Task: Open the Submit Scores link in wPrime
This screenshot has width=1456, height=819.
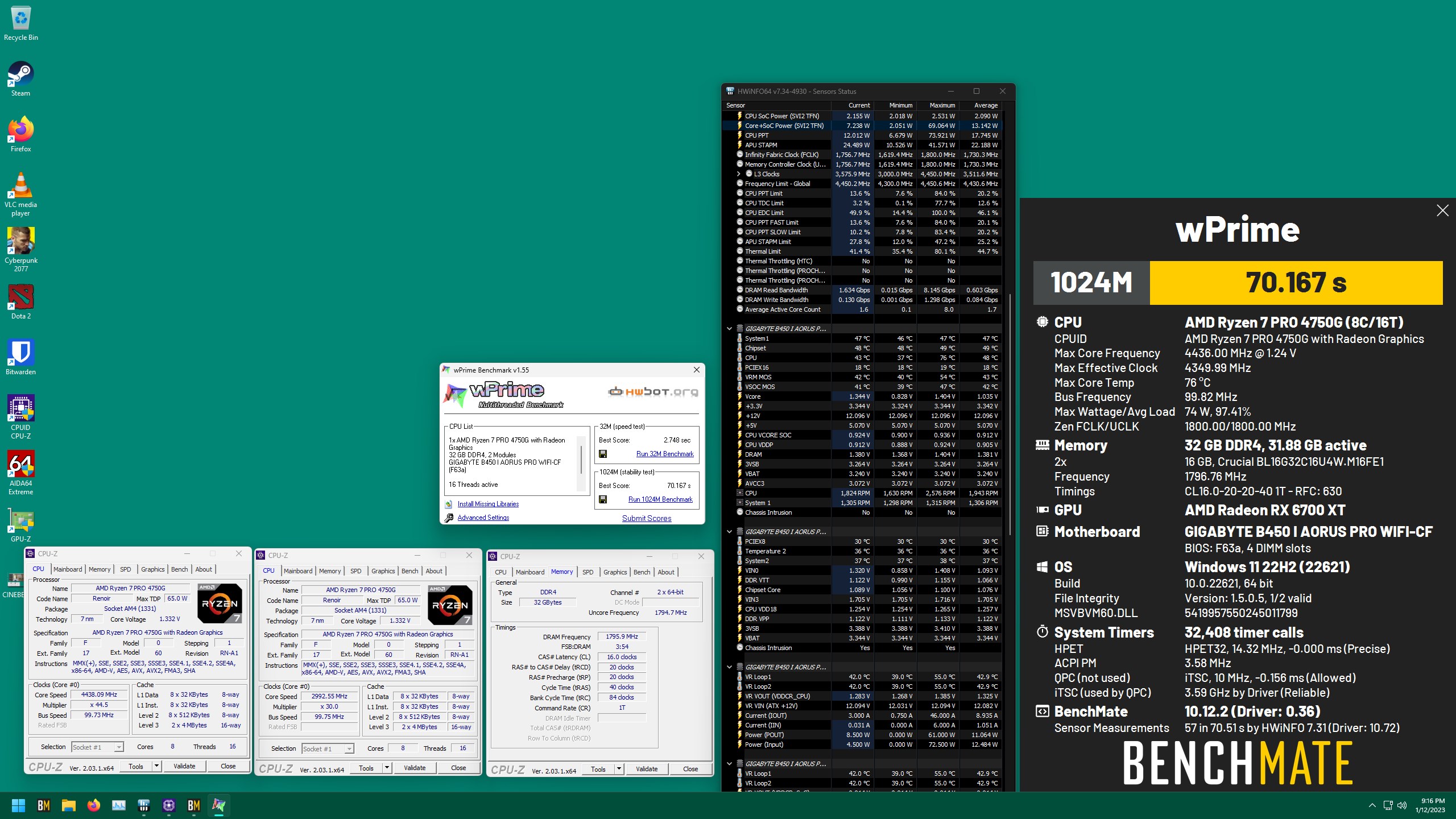Action: click(x=647, y=518)
